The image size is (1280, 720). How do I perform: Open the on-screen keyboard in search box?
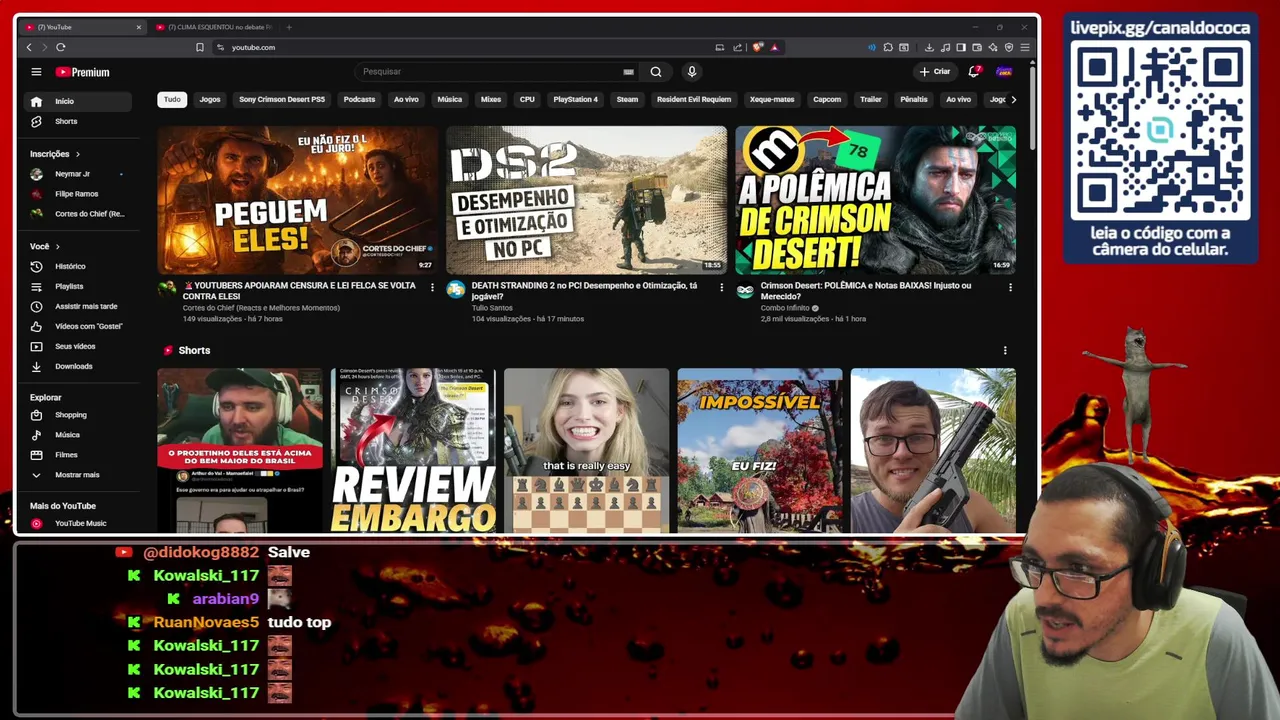coord(628,72)
